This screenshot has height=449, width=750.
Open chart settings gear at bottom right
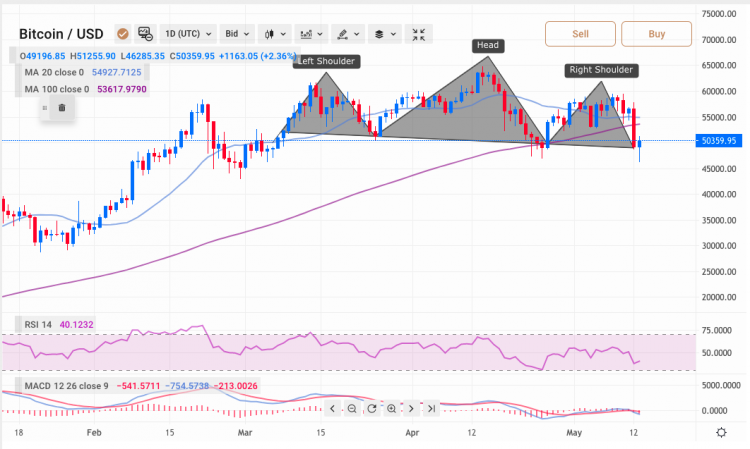(x=721, y=433)
